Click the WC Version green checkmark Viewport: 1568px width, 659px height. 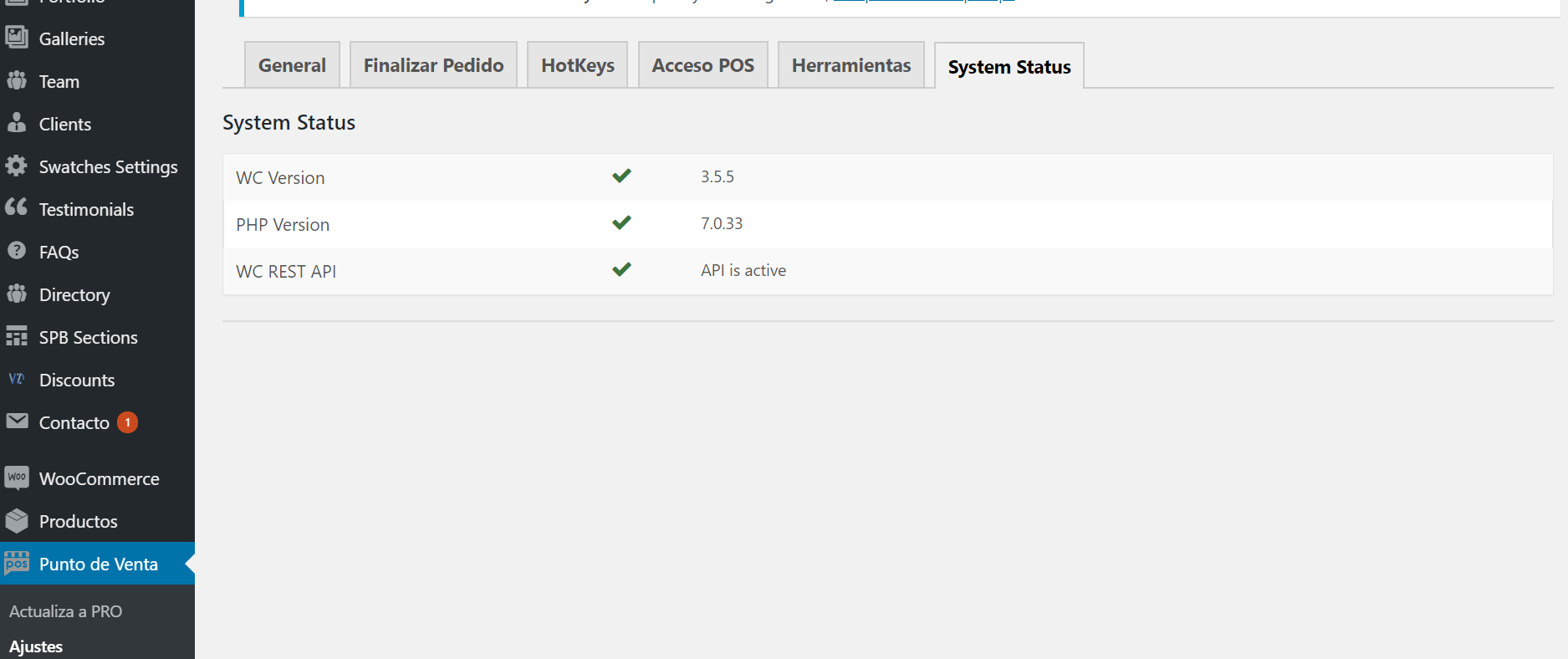[621, 176]
